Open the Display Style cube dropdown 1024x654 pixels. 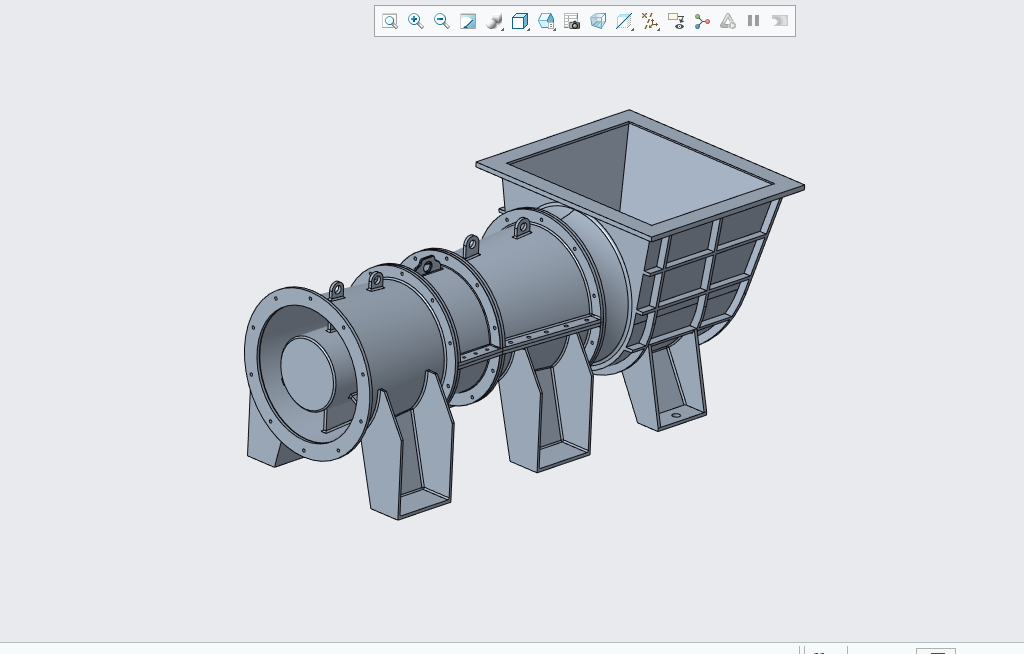click(520, 22)
